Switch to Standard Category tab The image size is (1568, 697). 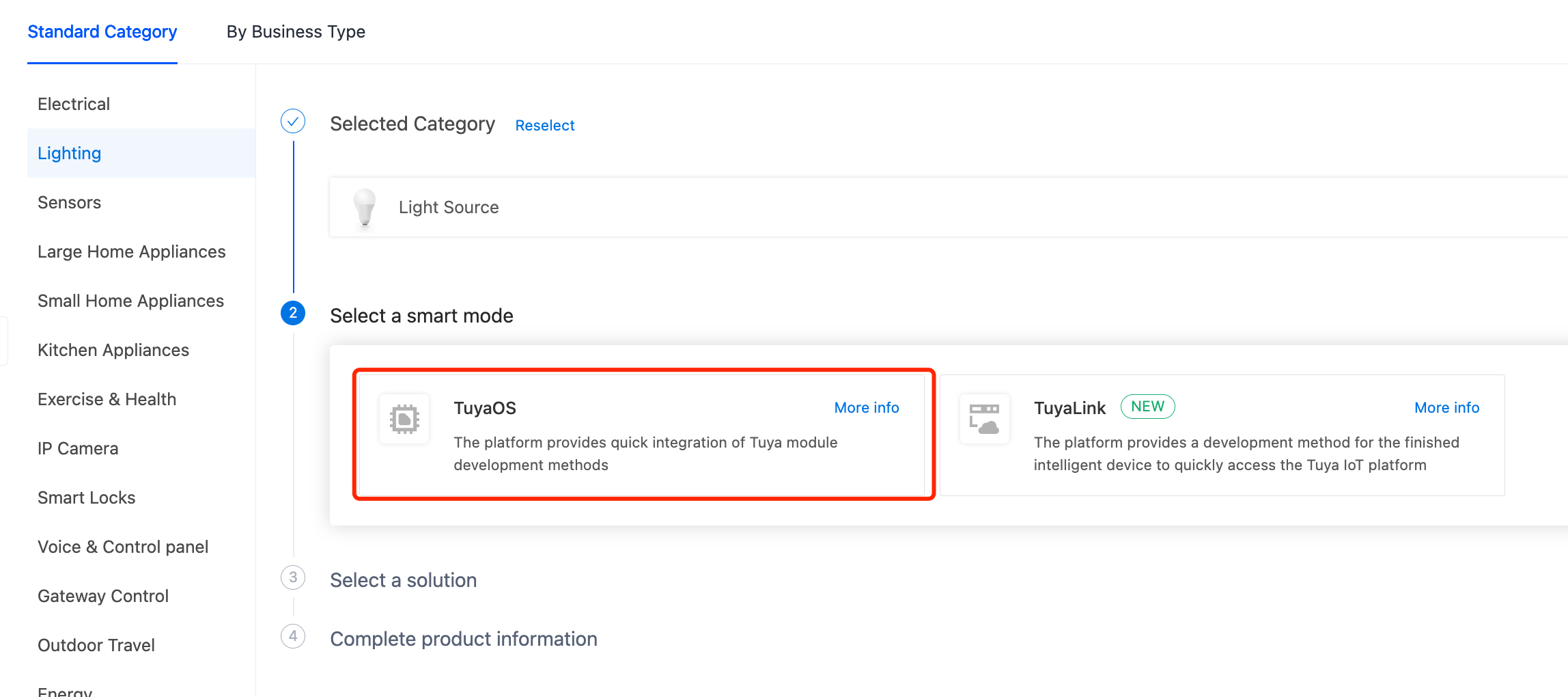click(102, 32)
